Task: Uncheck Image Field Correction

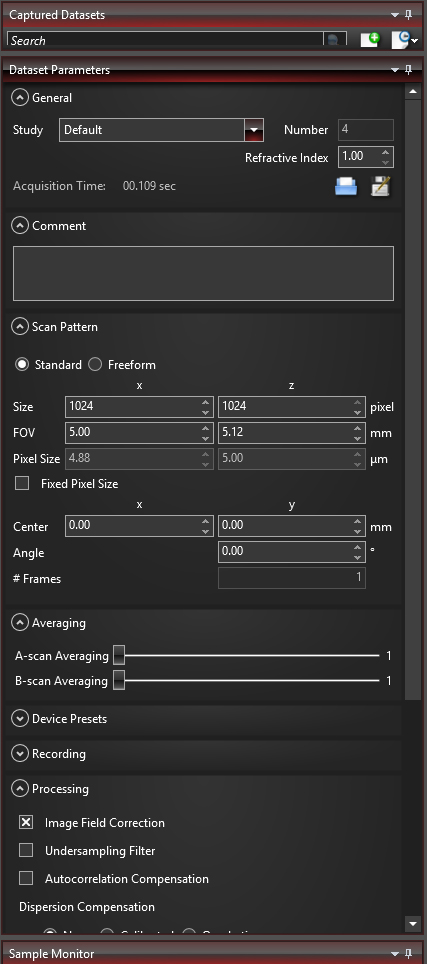Action: (26, 823)
